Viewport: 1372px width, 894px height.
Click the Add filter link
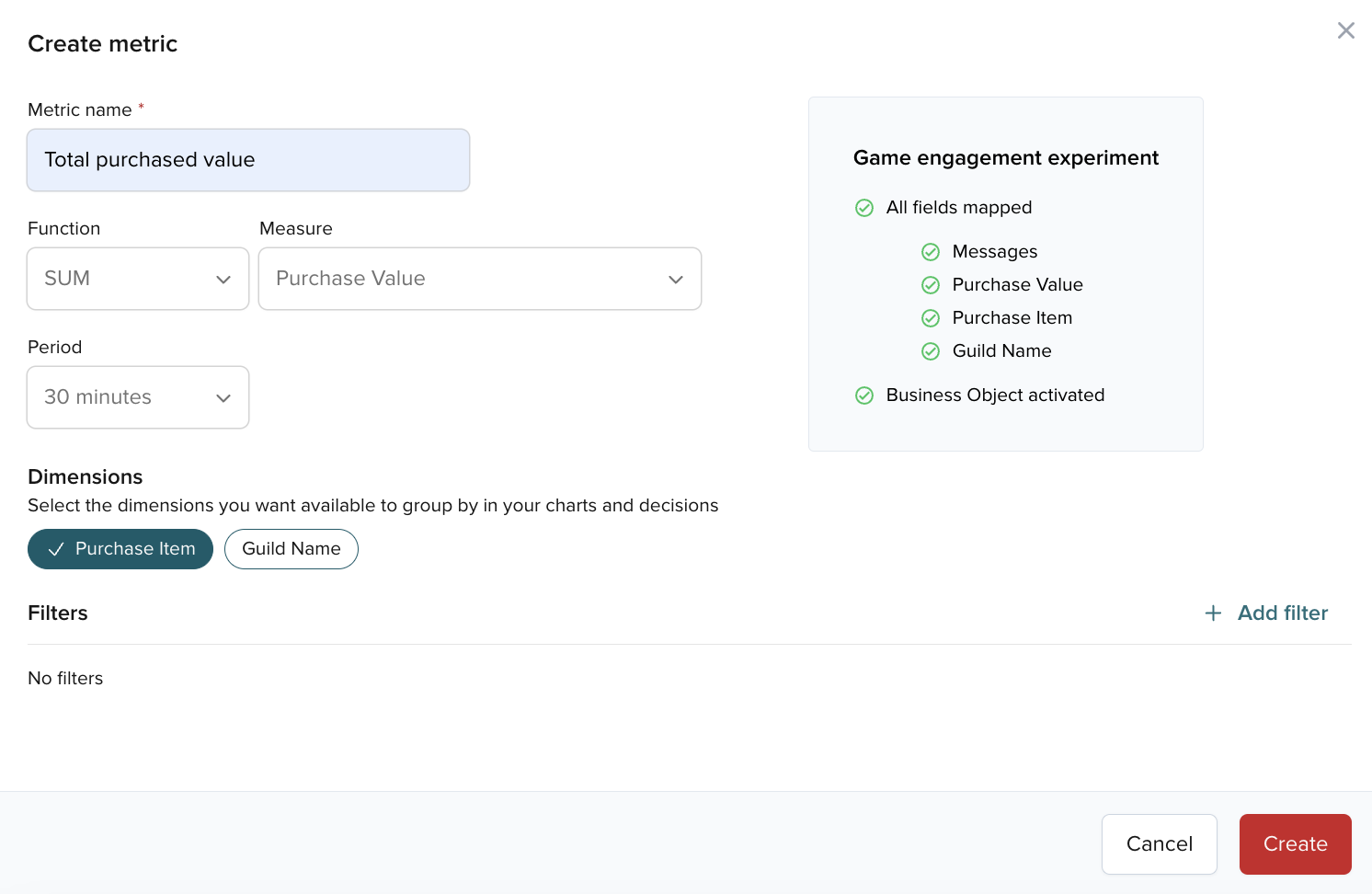[x=1283, y=613]
